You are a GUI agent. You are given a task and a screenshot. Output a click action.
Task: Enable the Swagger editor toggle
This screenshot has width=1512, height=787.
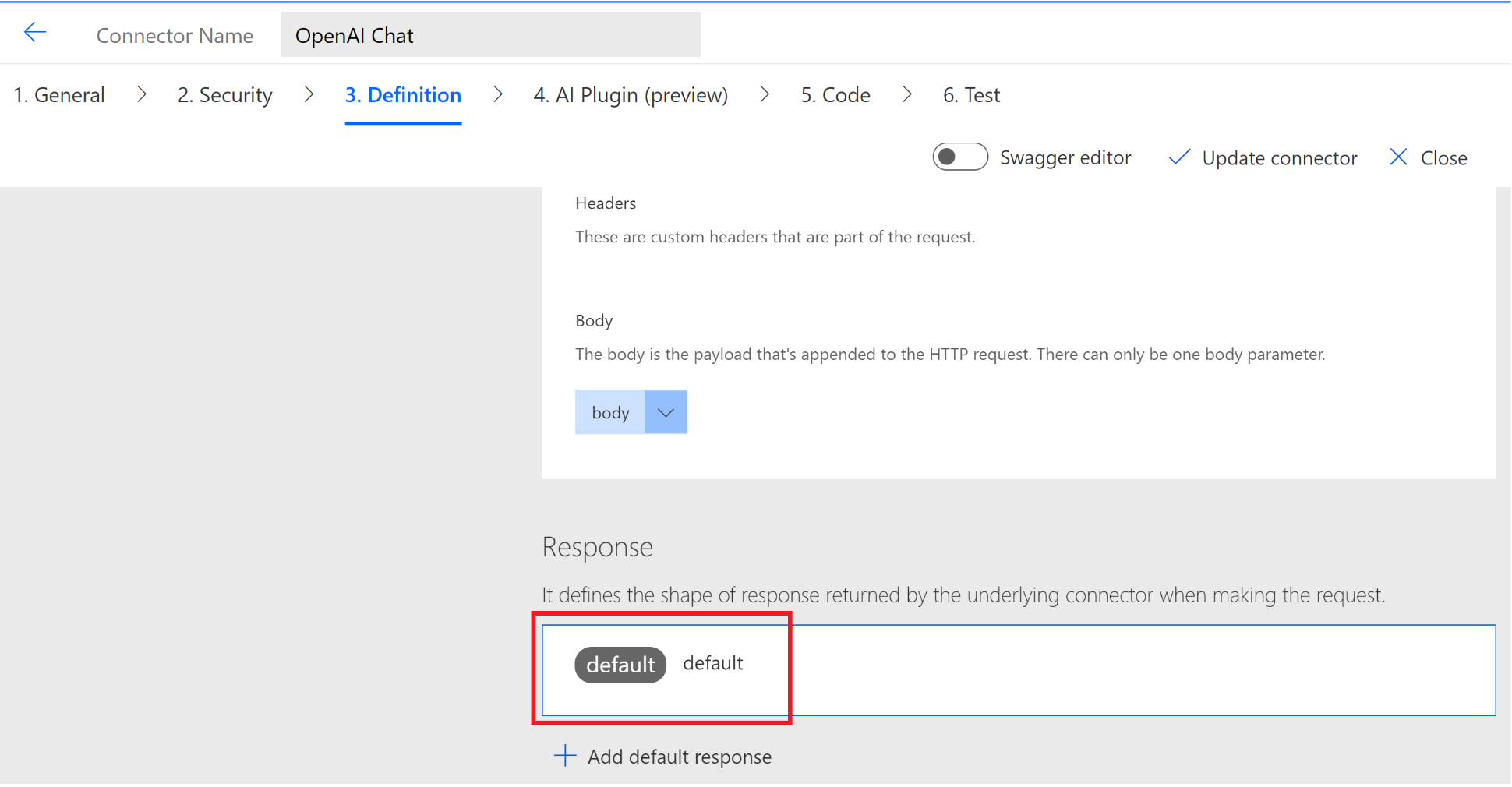[x=960, y=157]
